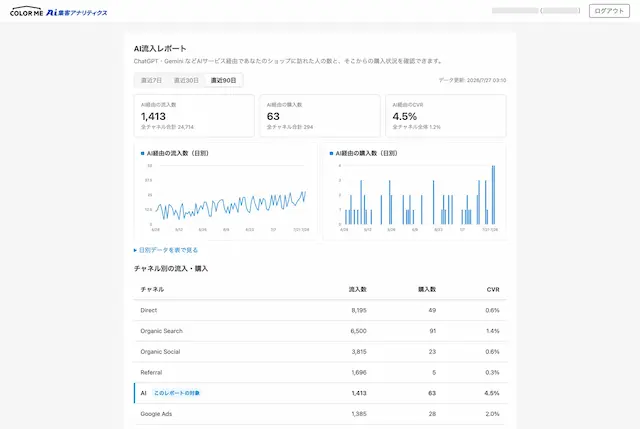This screenshot has width=640, height=429.
Task: Select the 直近90日 tab
Action: tap(223, 80)
